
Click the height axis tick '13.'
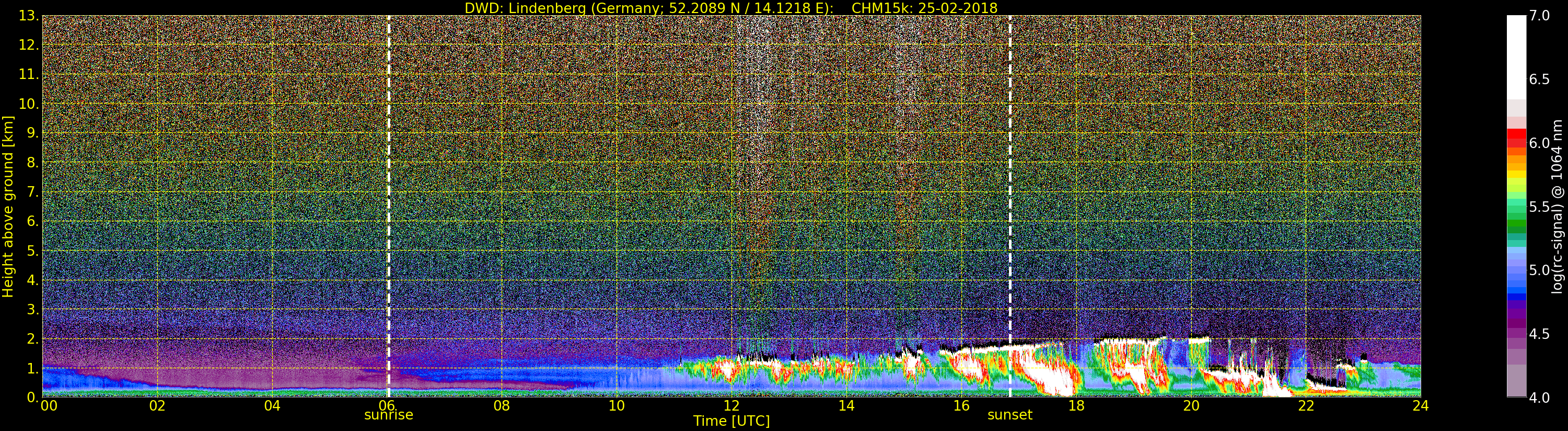point(30,16)
